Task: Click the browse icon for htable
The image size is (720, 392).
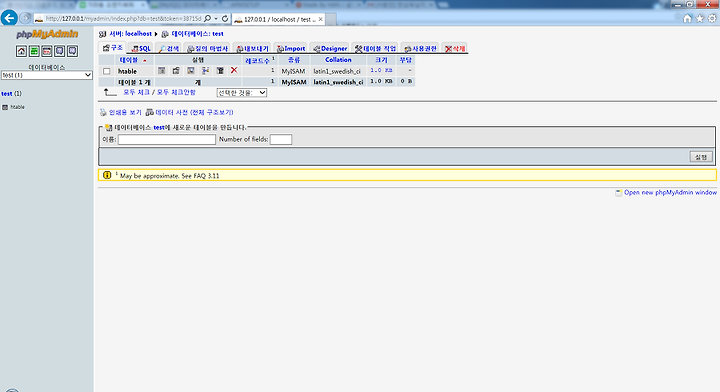Action: pos(162,71)
